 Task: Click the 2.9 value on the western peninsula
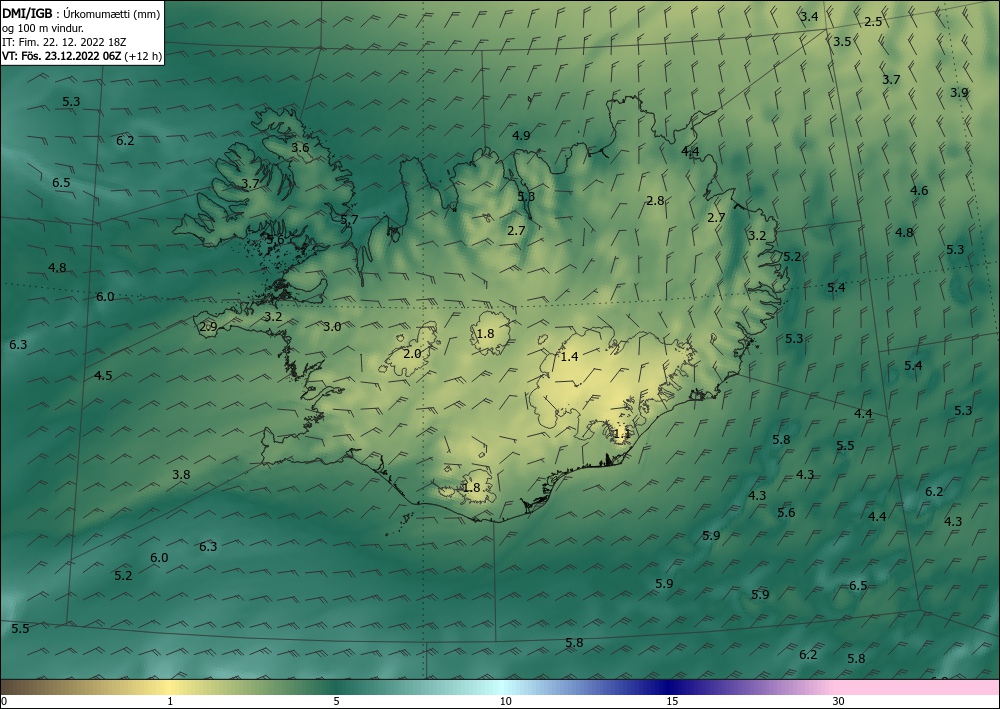[x=209, y=327]
